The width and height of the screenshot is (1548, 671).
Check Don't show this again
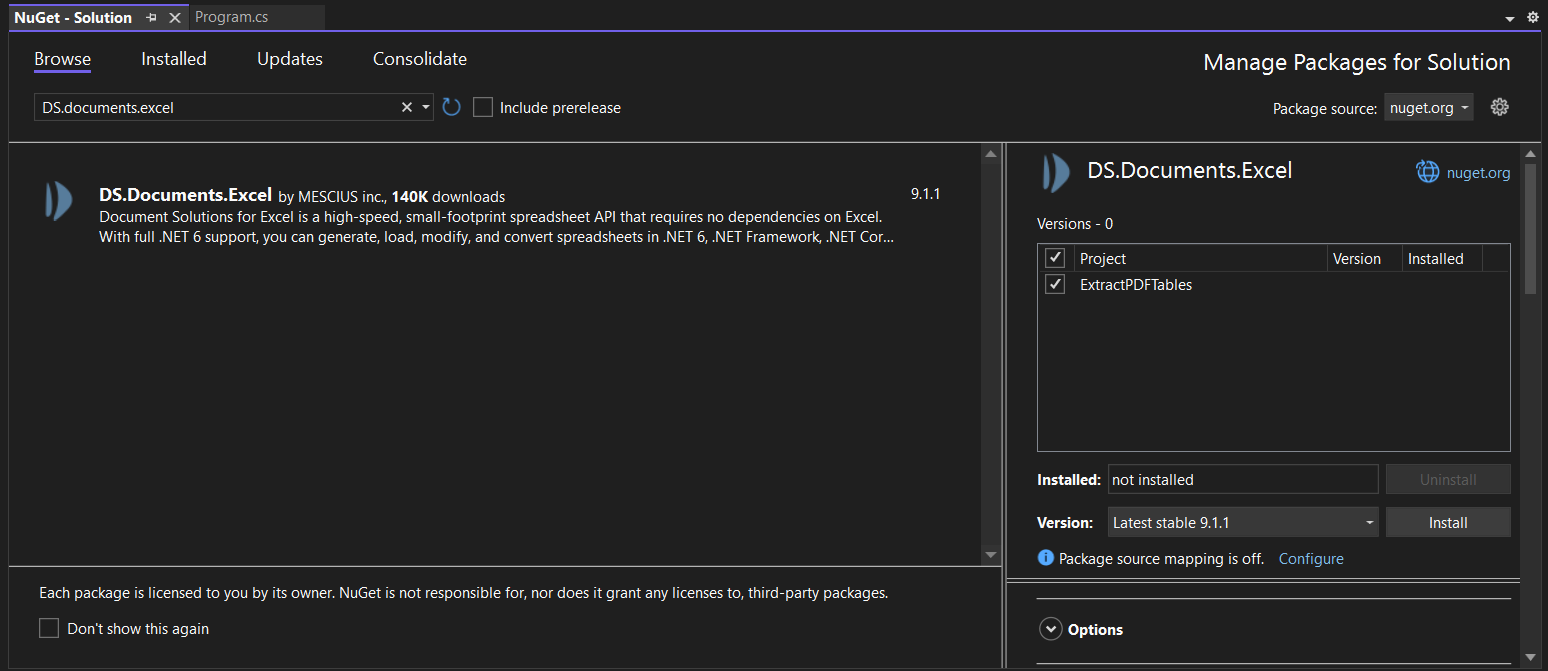coord(49,628)
